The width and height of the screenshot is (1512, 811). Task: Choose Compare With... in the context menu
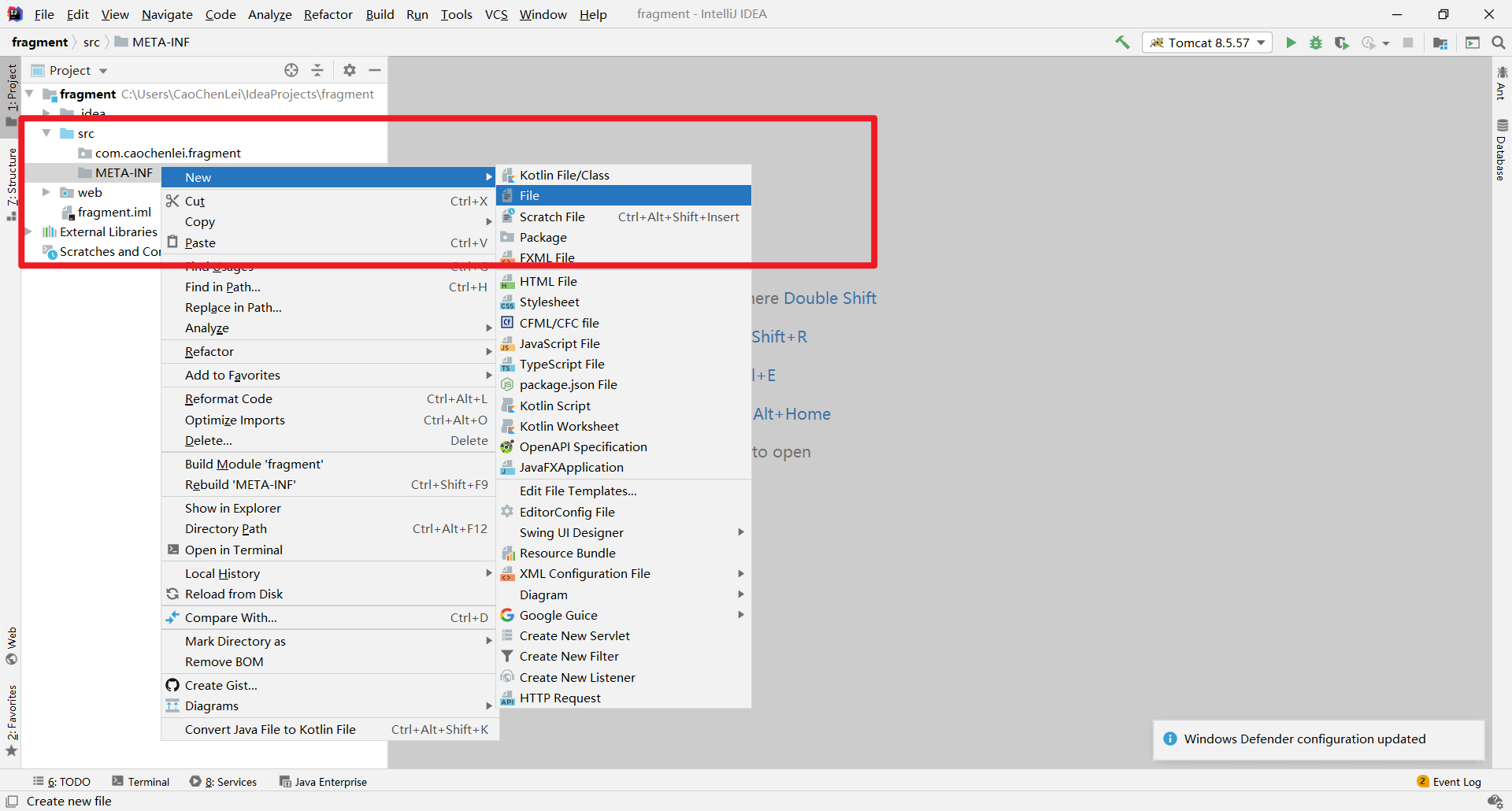click(329, 617)
